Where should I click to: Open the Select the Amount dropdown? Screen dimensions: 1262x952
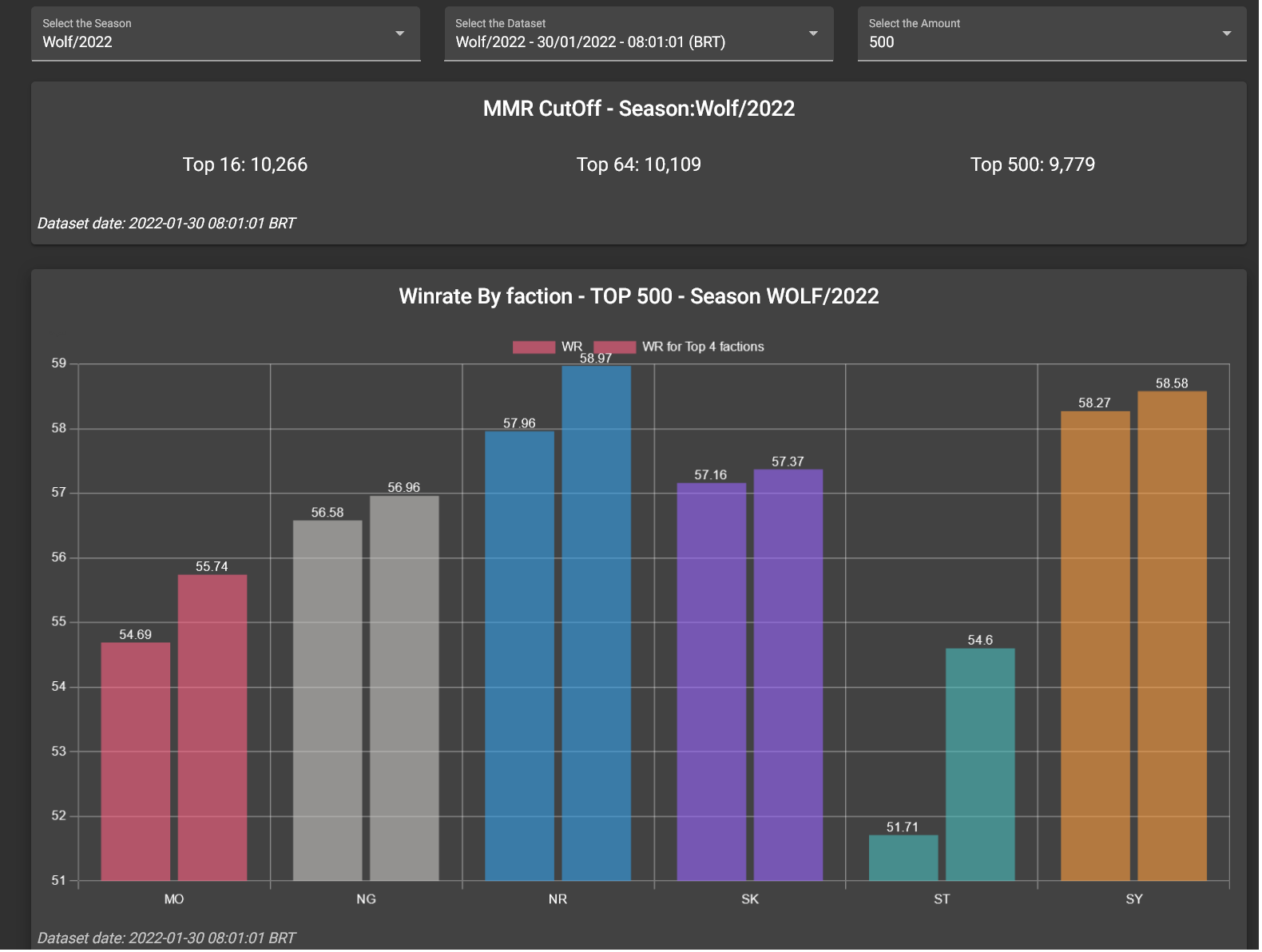[x=1052, y=34]
